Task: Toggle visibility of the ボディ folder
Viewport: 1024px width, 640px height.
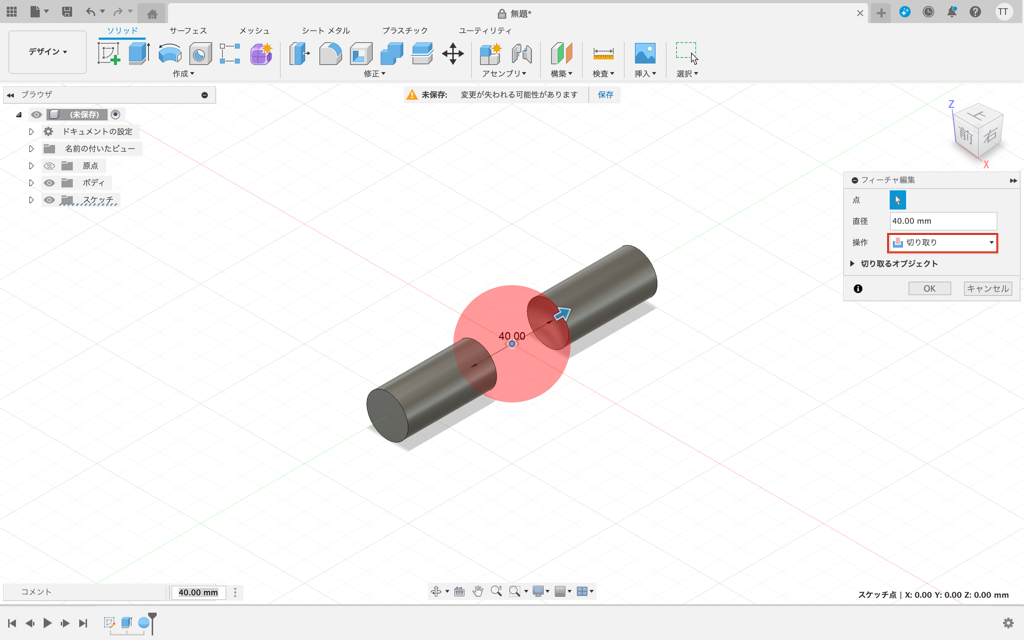Action: pyautogui.click(x=49, y=183)
